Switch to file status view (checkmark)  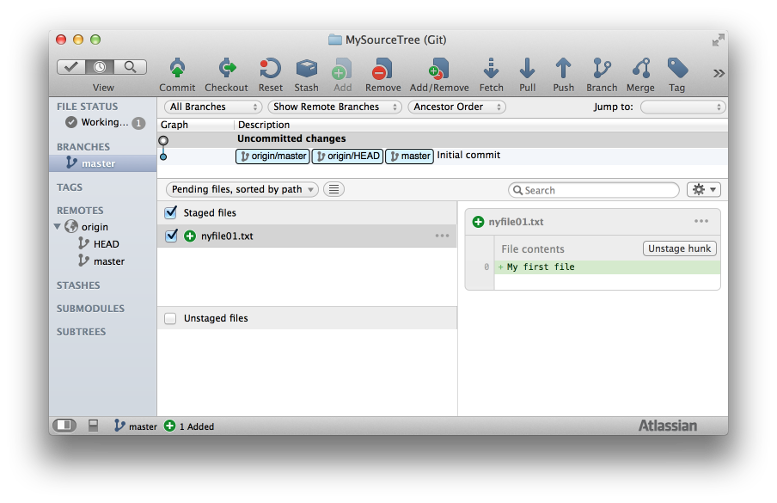[71, 66]
